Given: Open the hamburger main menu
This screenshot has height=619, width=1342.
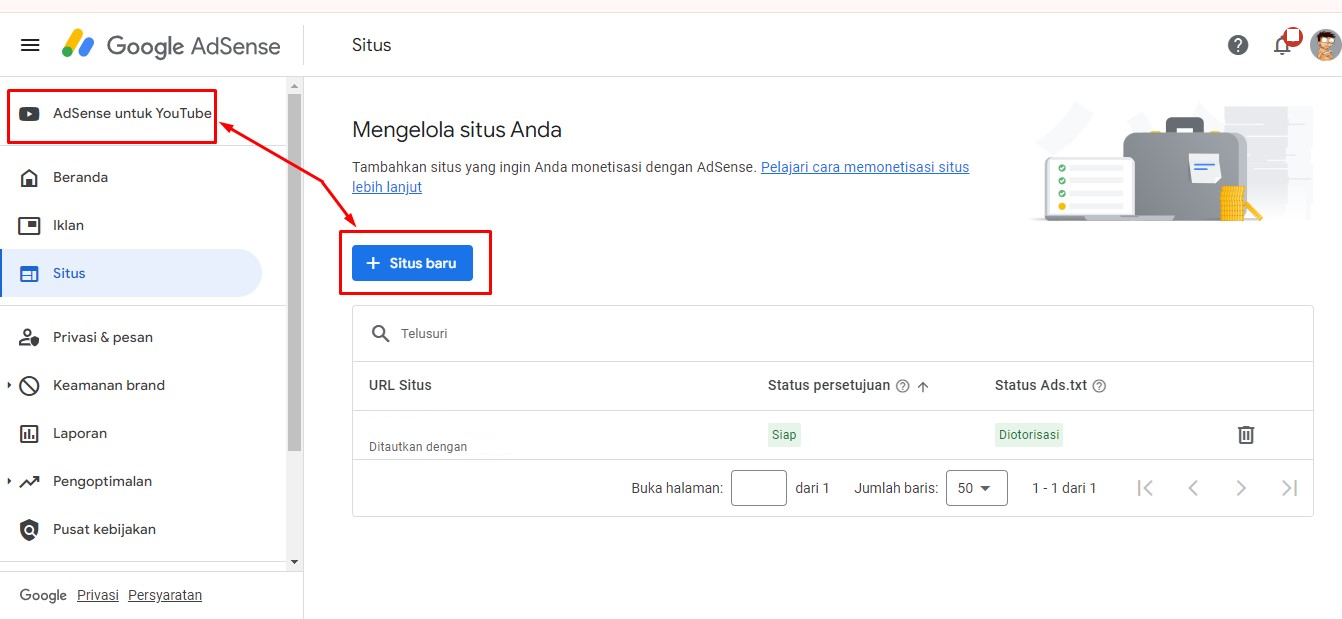Looking at the screenshot, I should pyautogui.click(x=30, y=45).
